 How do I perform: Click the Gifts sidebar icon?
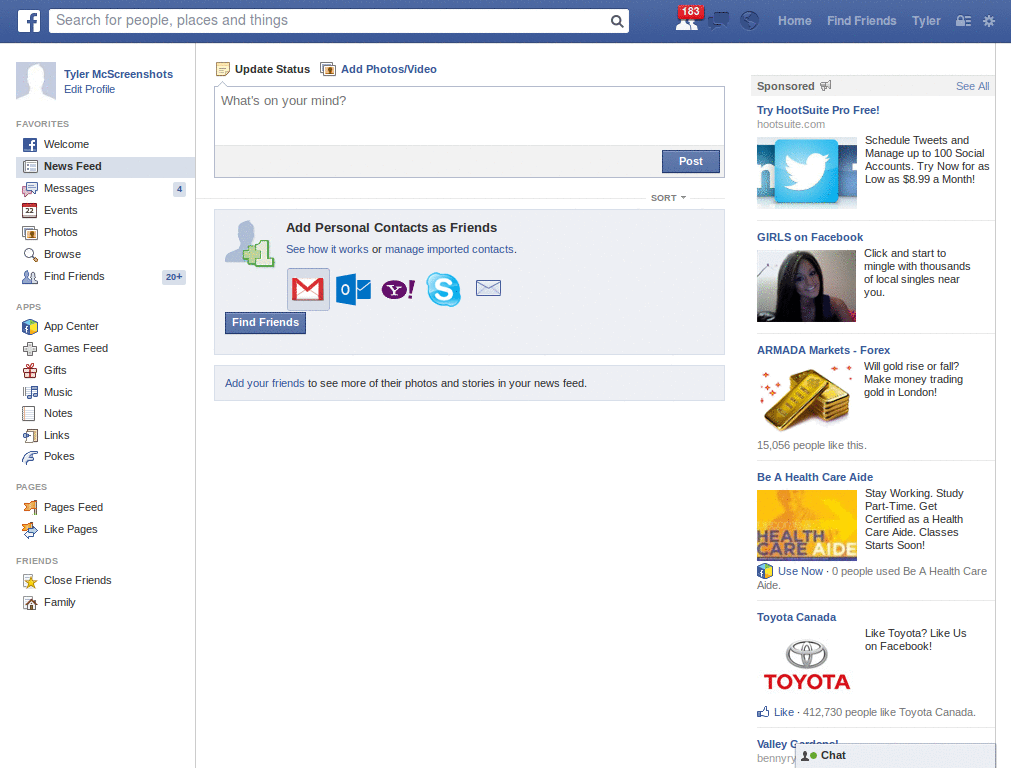coord(30,370)
